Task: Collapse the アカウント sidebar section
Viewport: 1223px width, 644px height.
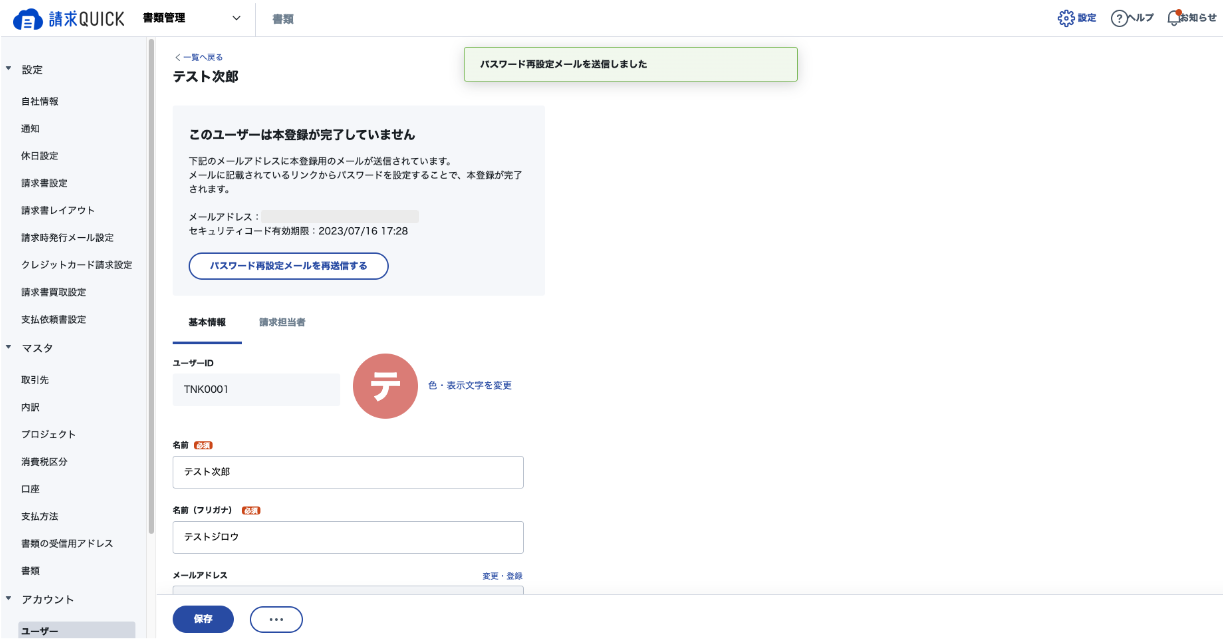Action: click(9, 599)
